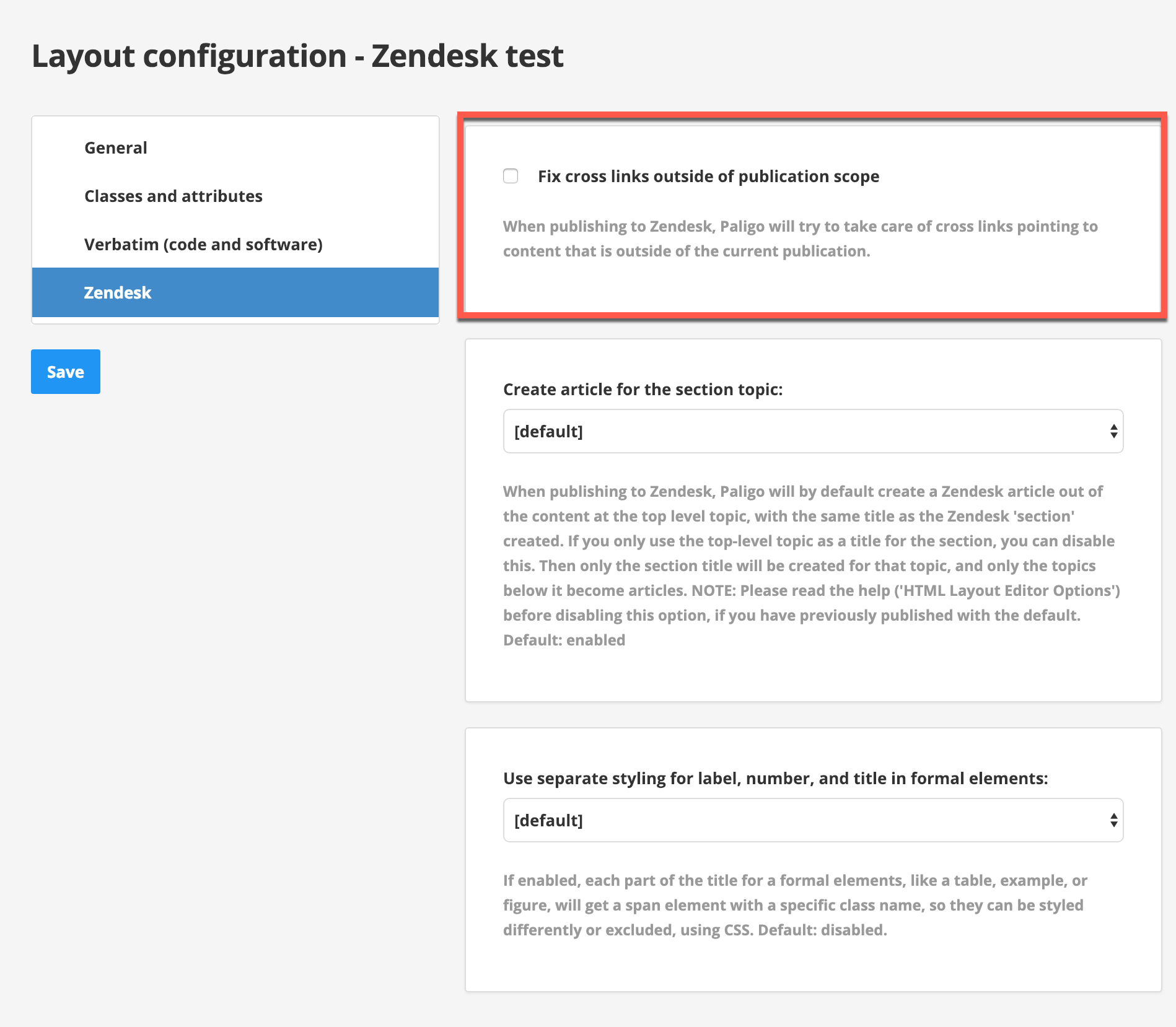Open Classes and attributes settings

pyautogui.click(x=173, y=196)
